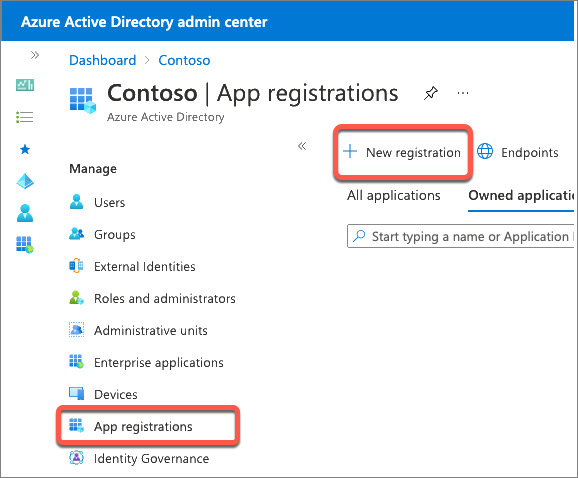Click the Azure Active Directory subtitle text
The image size is (578, 478).
[x=166, y=117]
